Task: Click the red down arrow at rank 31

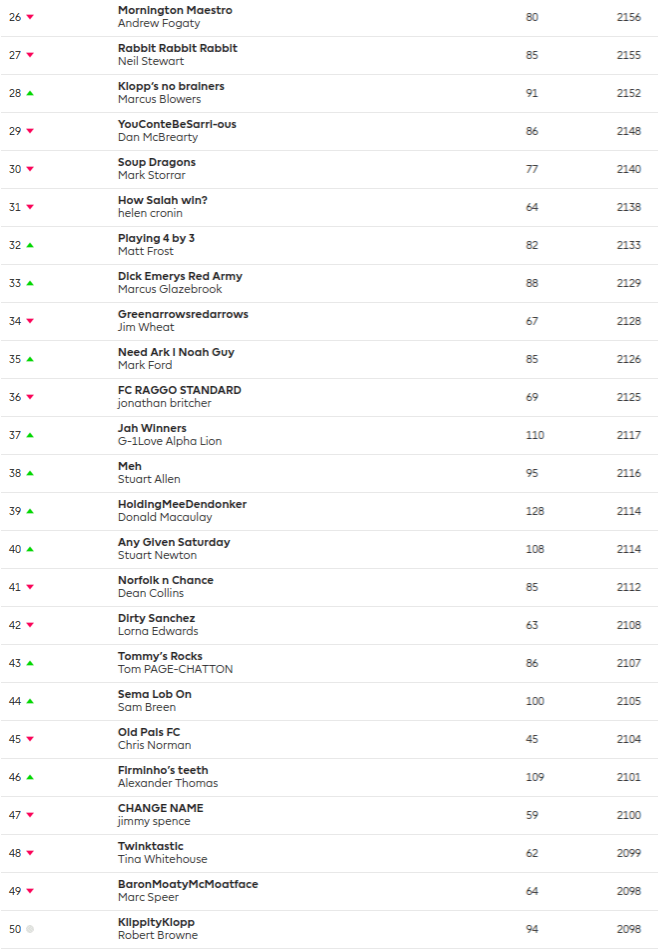Action: pyautogui.click(x=30, y=207)
